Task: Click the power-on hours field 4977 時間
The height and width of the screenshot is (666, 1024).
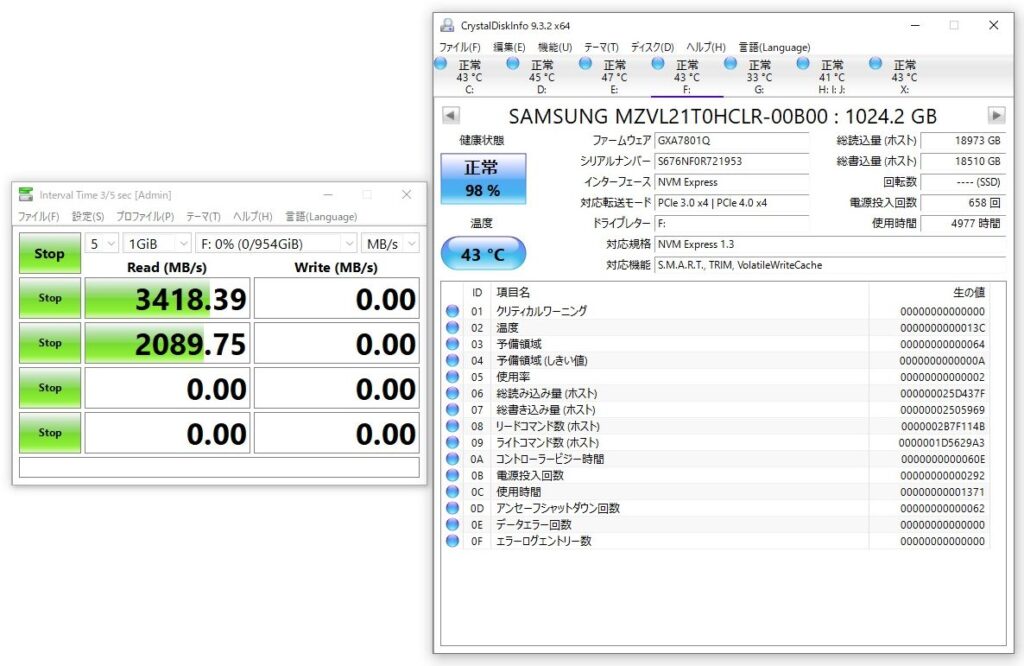Action: pos(963,223)
